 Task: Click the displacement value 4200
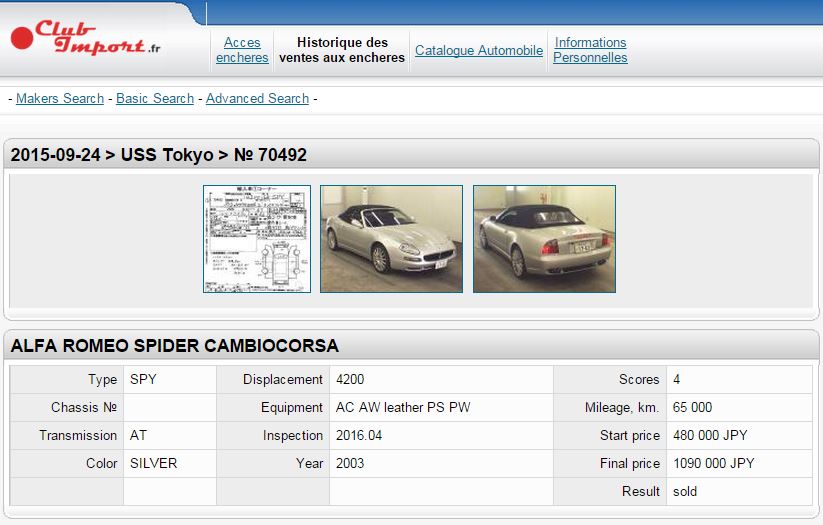(351, 379)
